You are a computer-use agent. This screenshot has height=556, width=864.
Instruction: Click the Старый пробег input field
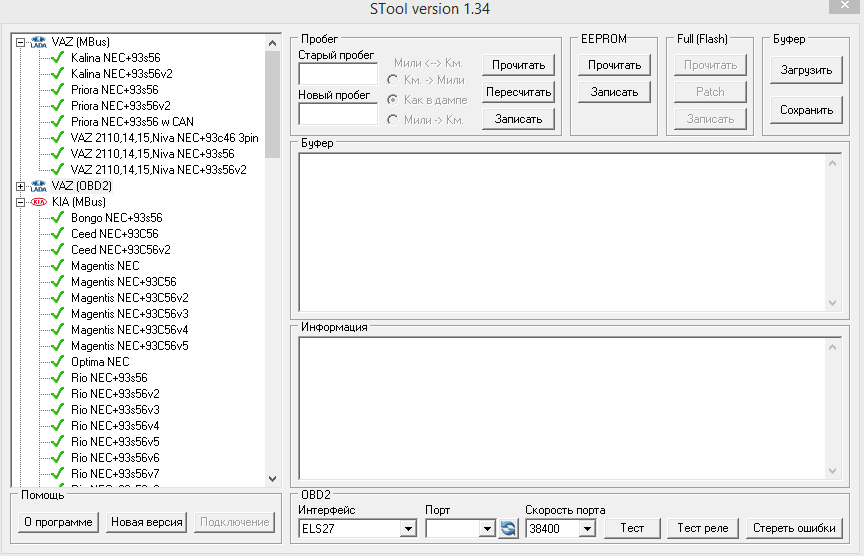pos(338,74)
